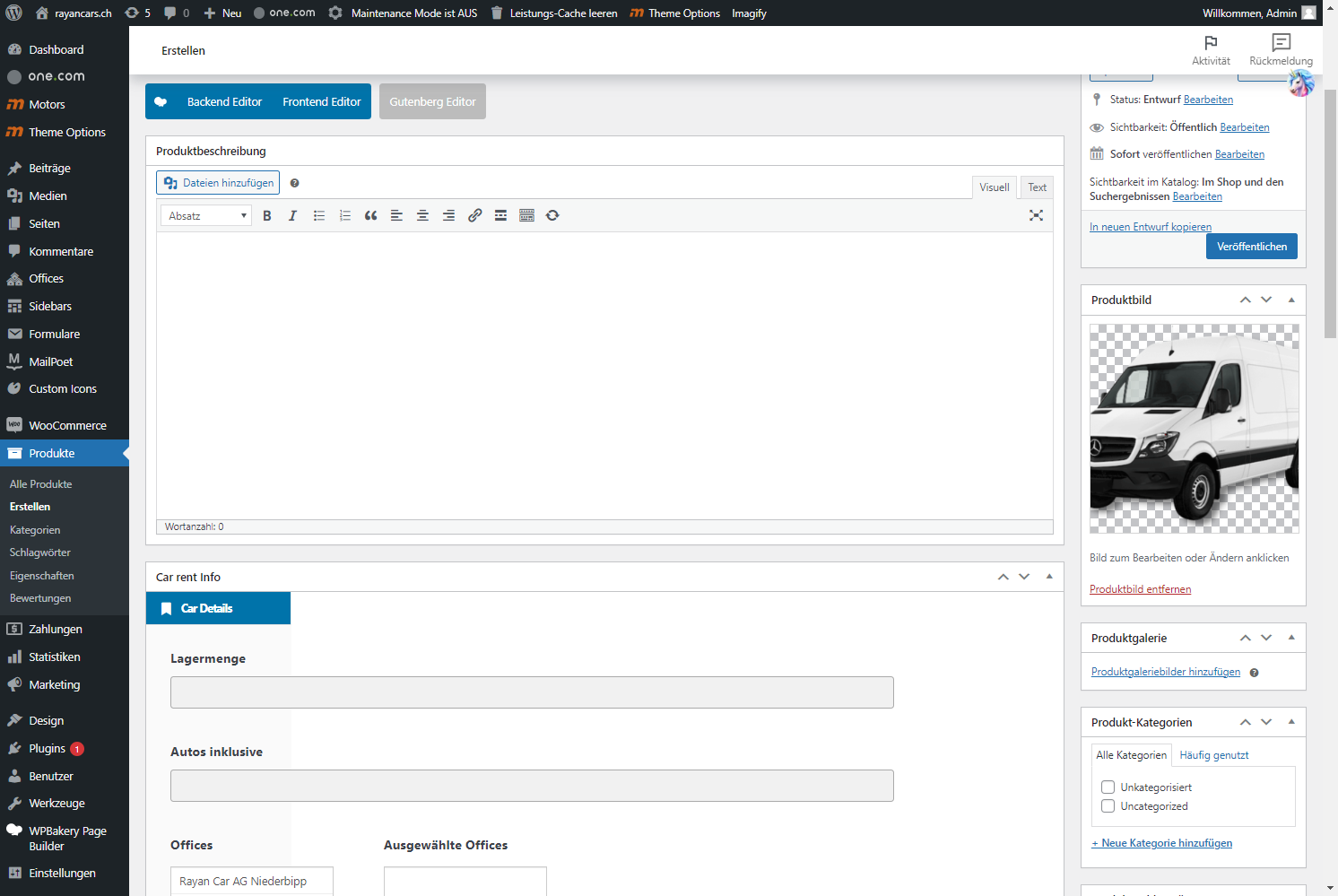Align text left in the editor
Viewport: 1338px width, 896px height.
(x=396, y=215)
